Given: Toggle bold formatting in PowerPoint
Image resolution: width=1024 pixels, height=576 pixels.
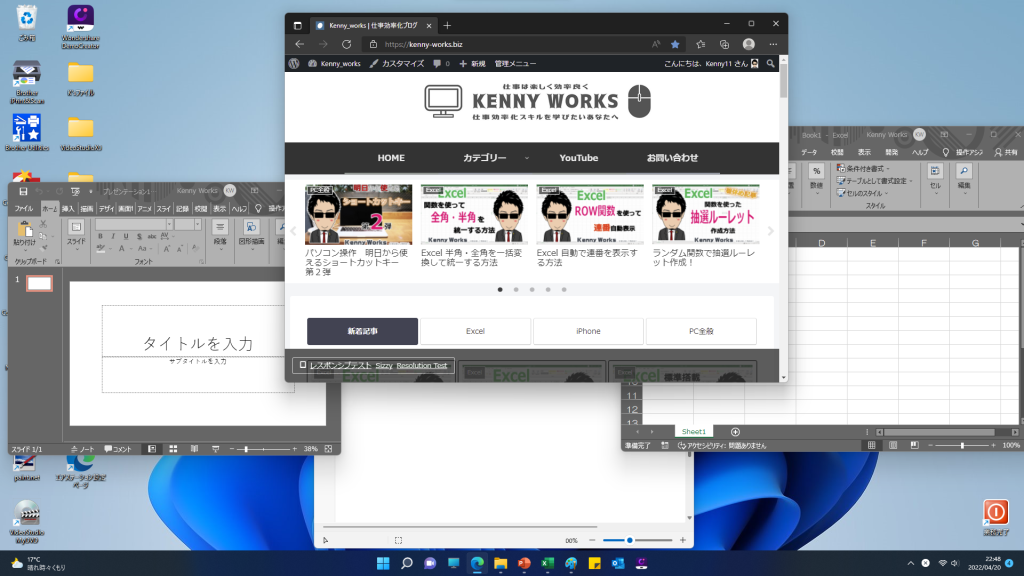Looking at the screenshot, I should coord(100,237).
